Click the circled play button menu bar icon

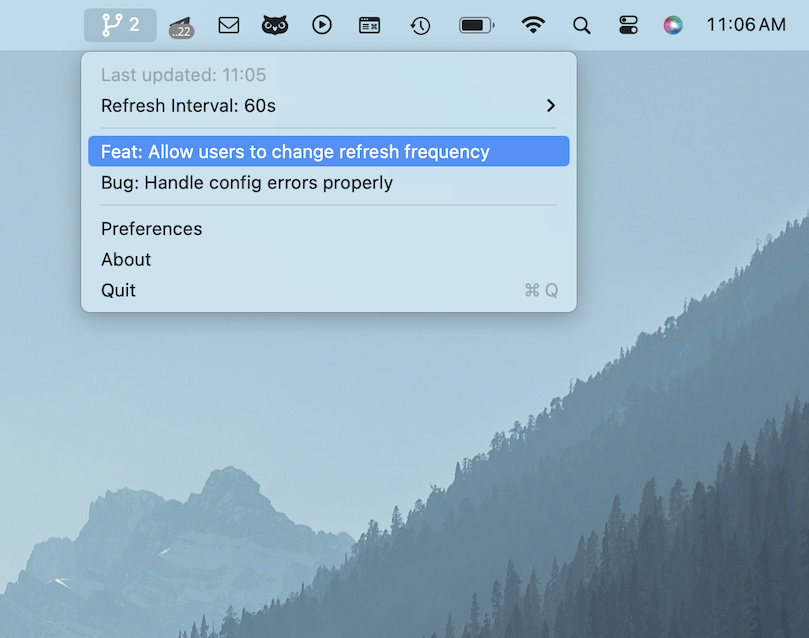tap(322, 25)
